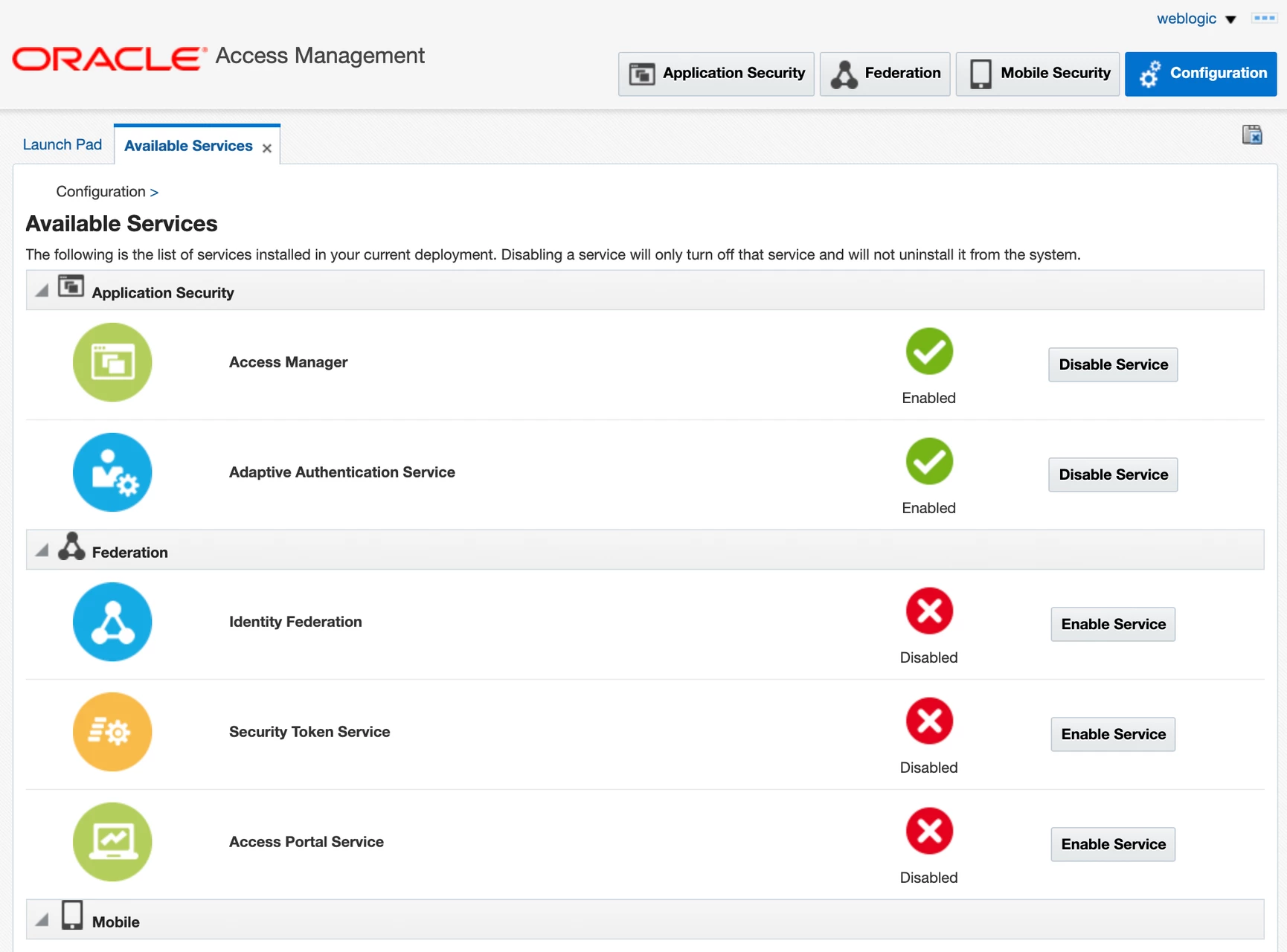The image size is (1287, 952).
Task: Click the Adaptive Authentication Service icon
Action: [x=112, y=472]
